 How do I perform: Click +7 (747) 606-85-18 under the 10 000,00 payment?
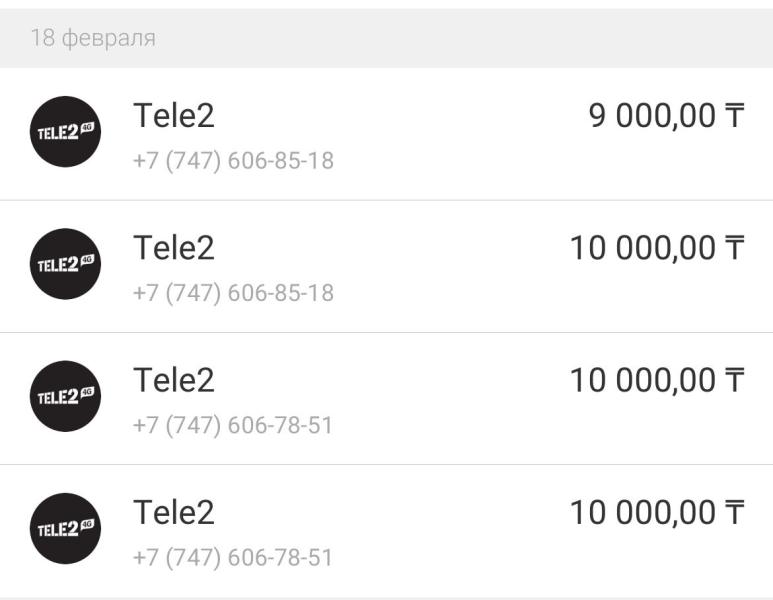tap(233, 293)
